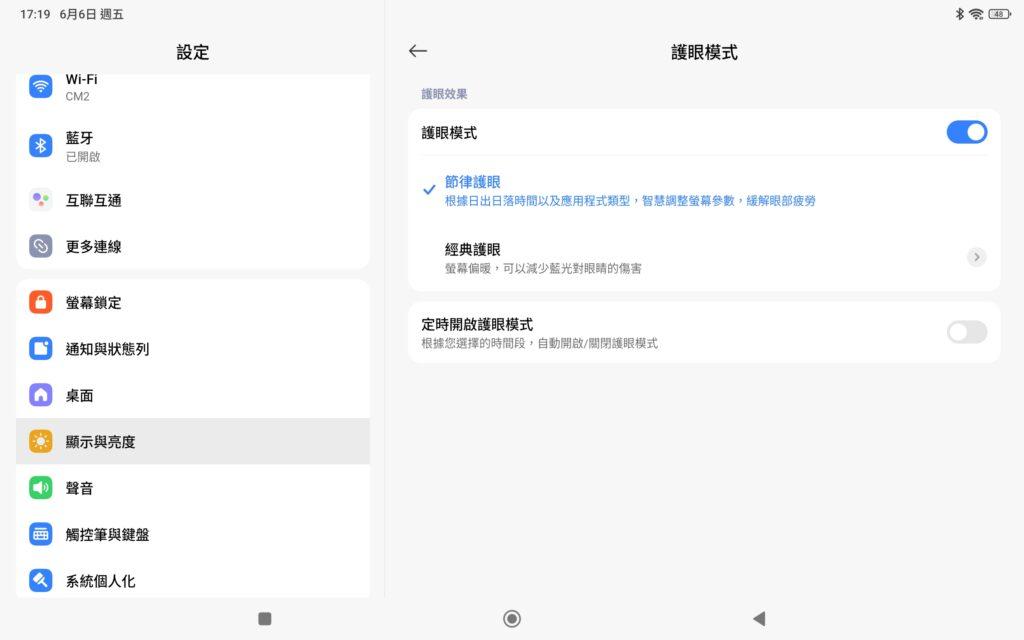Click the 互聯互通 icon
The width and height of the screenshot is (1024, 640).
tap(40, 200)
